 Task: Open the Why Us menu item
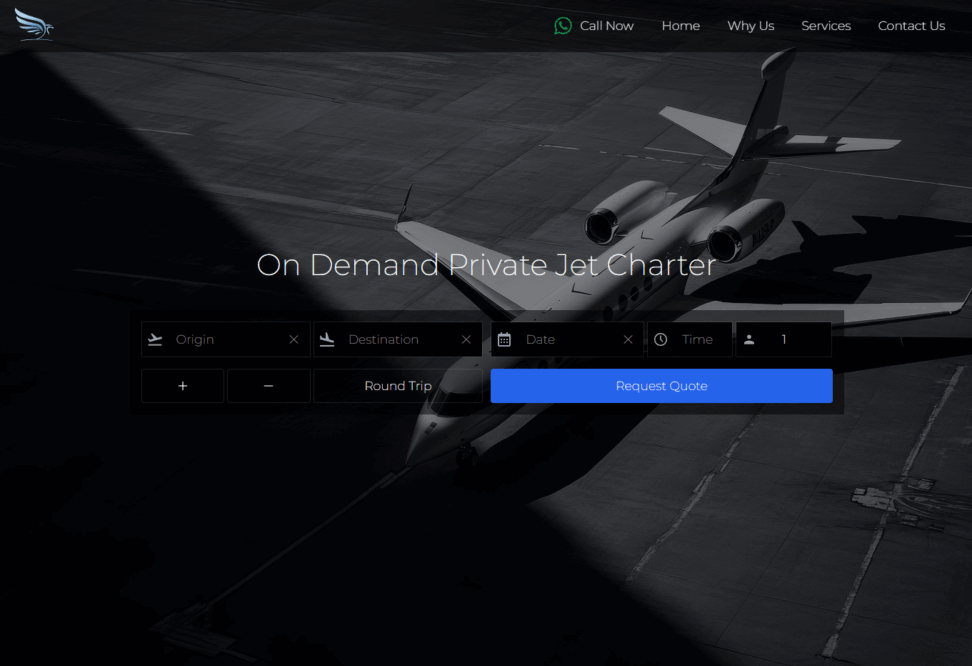751,25
